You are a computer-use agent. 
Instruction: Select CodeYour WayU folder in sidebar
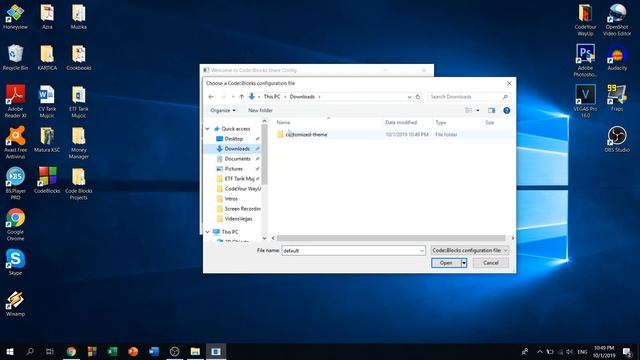click(x=242, y=189)
